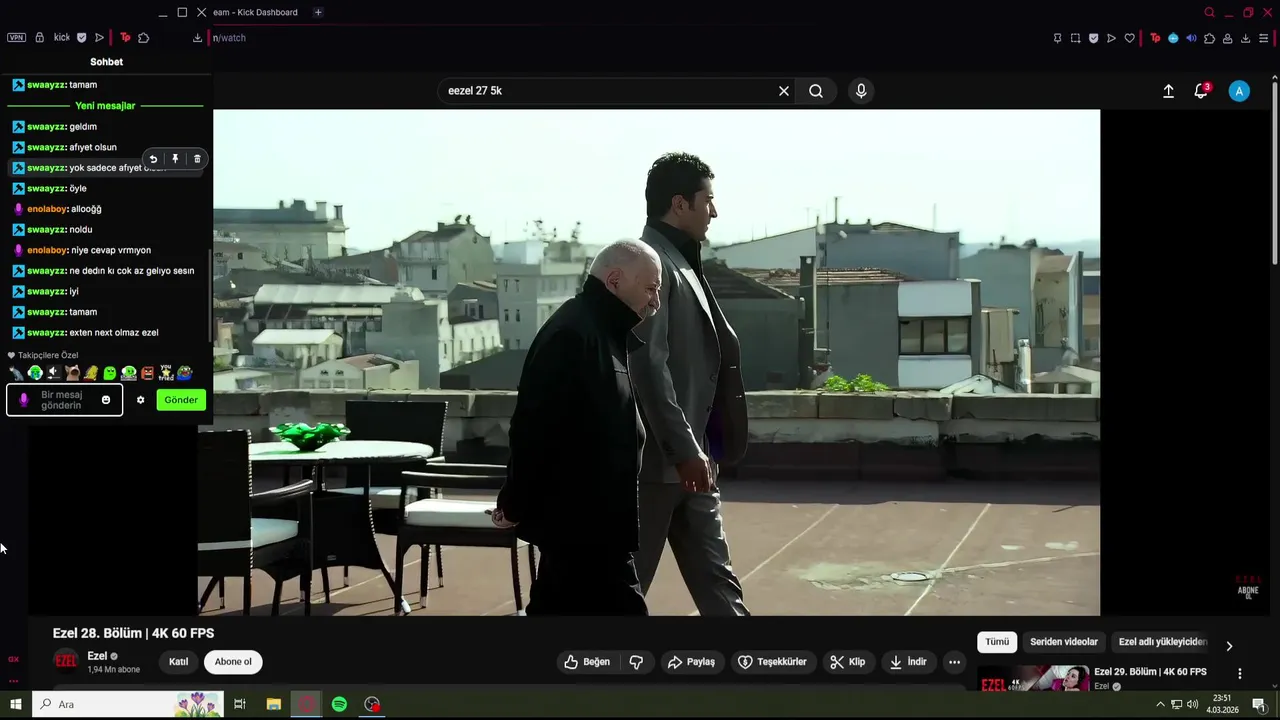The height and width of the screenshot is (720, 1280).
Task: Pick the Pepe frog emote
Action: point(185,373)
